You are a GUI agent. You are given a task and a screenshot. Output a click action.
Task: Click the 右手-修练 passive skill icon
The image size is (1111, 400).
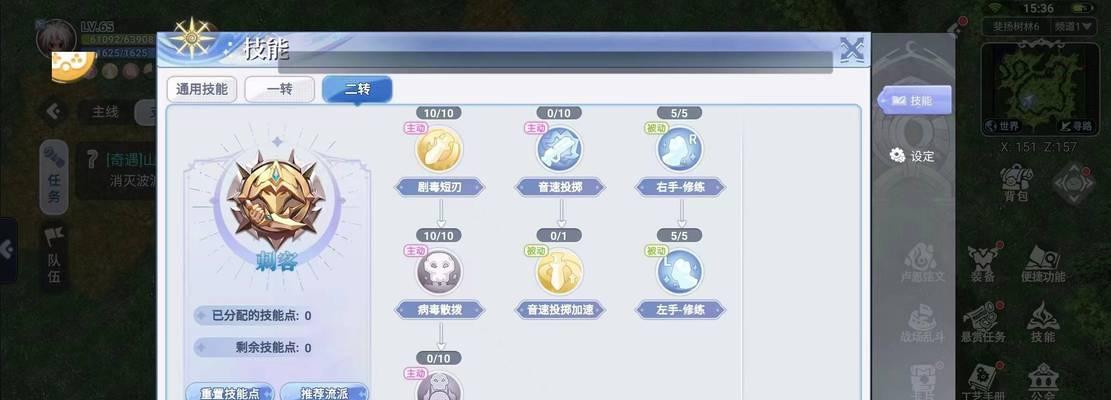[x=680, y=149]
